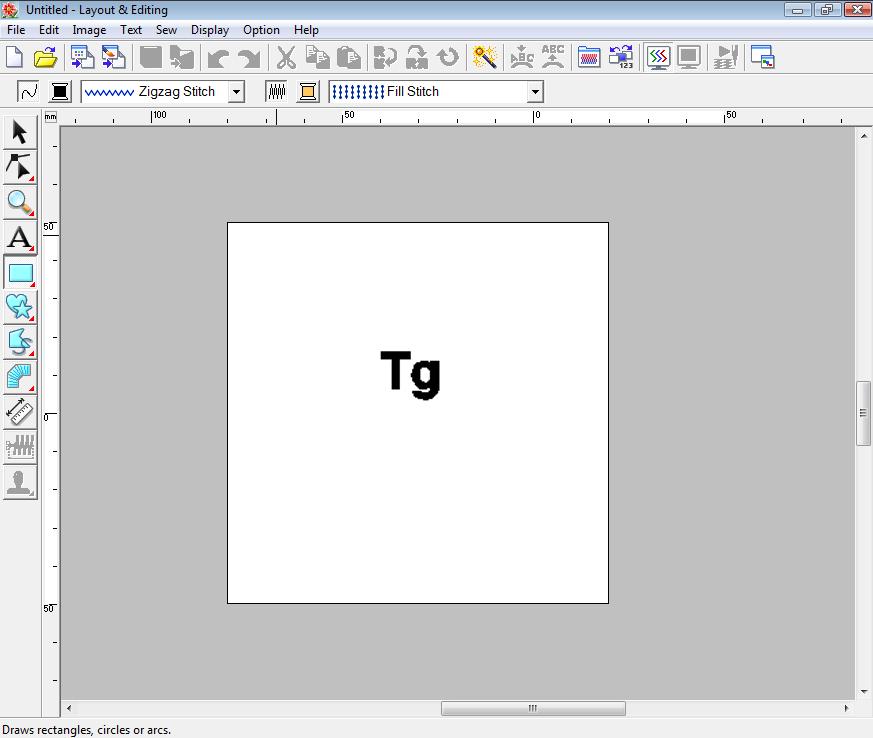Open the Image menu
Image resolution: width=873 pixels, height=738 pixels.
pyautogui.click(x=89, y=30)
